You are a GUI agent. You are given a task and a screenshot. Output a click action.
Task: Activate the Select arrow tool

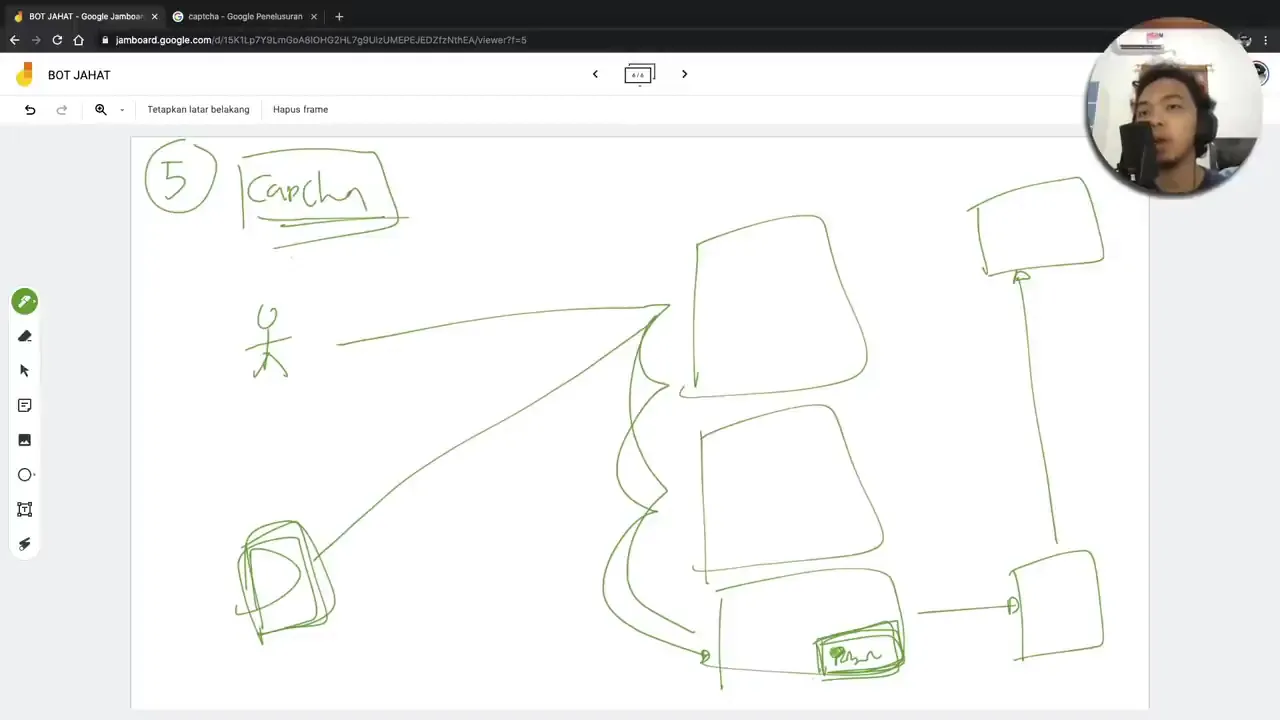coord(25,370)
